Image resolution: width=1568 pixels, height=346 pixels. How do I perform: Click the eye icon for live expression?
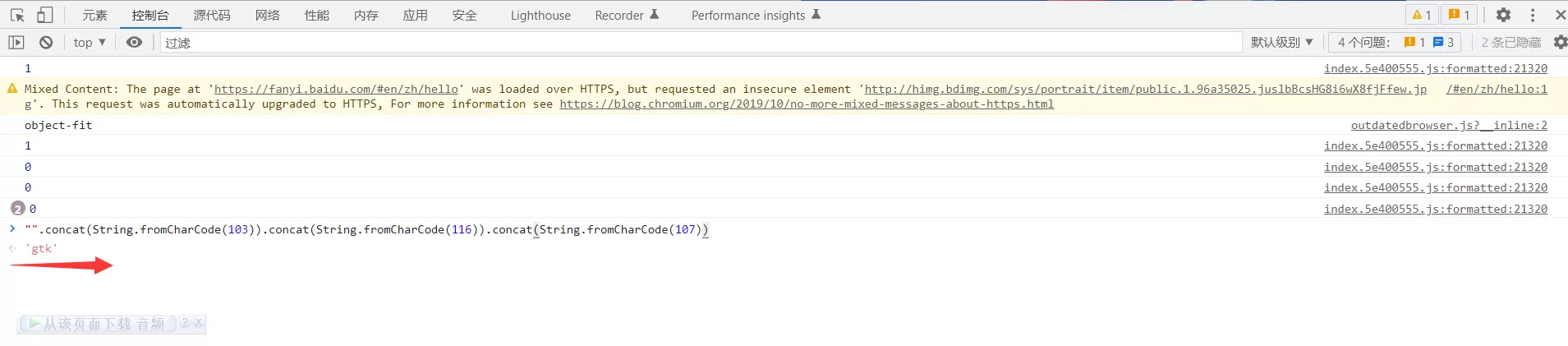coord(135,43)
